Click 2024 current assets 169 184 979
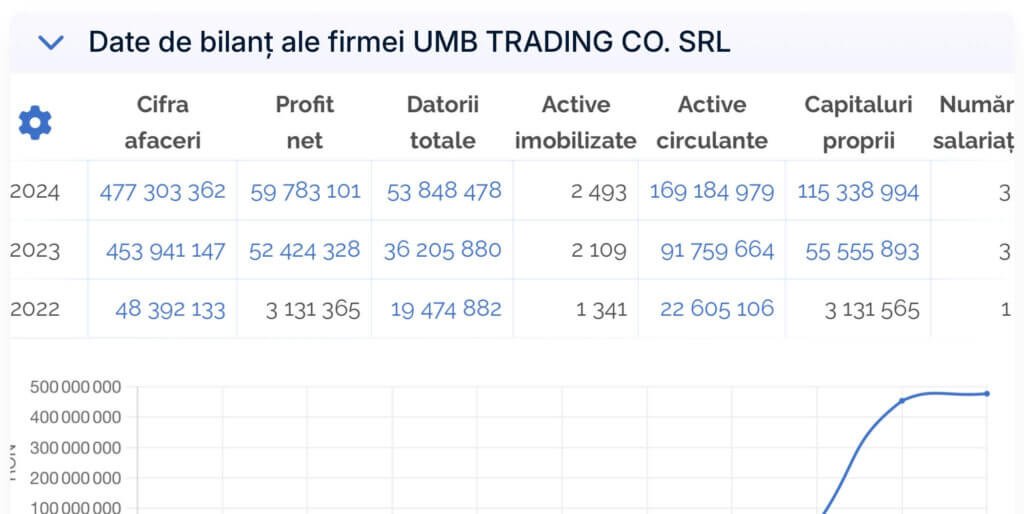The image size is (1024, 514). [x=712, y=190]
